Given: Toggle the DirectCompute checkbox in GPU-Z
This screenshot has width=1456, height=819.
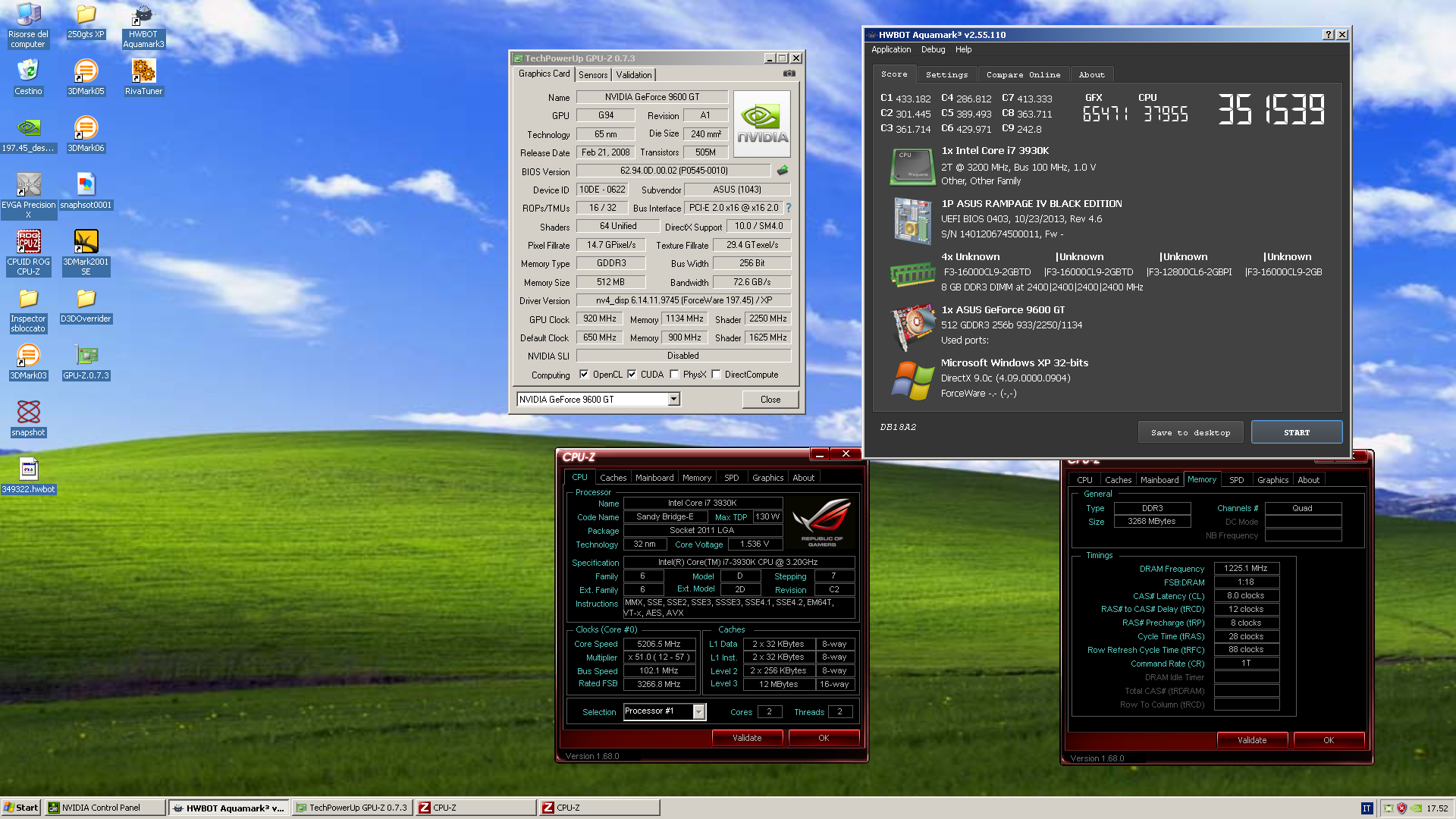Looking at the screenshot, I should [716, 374].
